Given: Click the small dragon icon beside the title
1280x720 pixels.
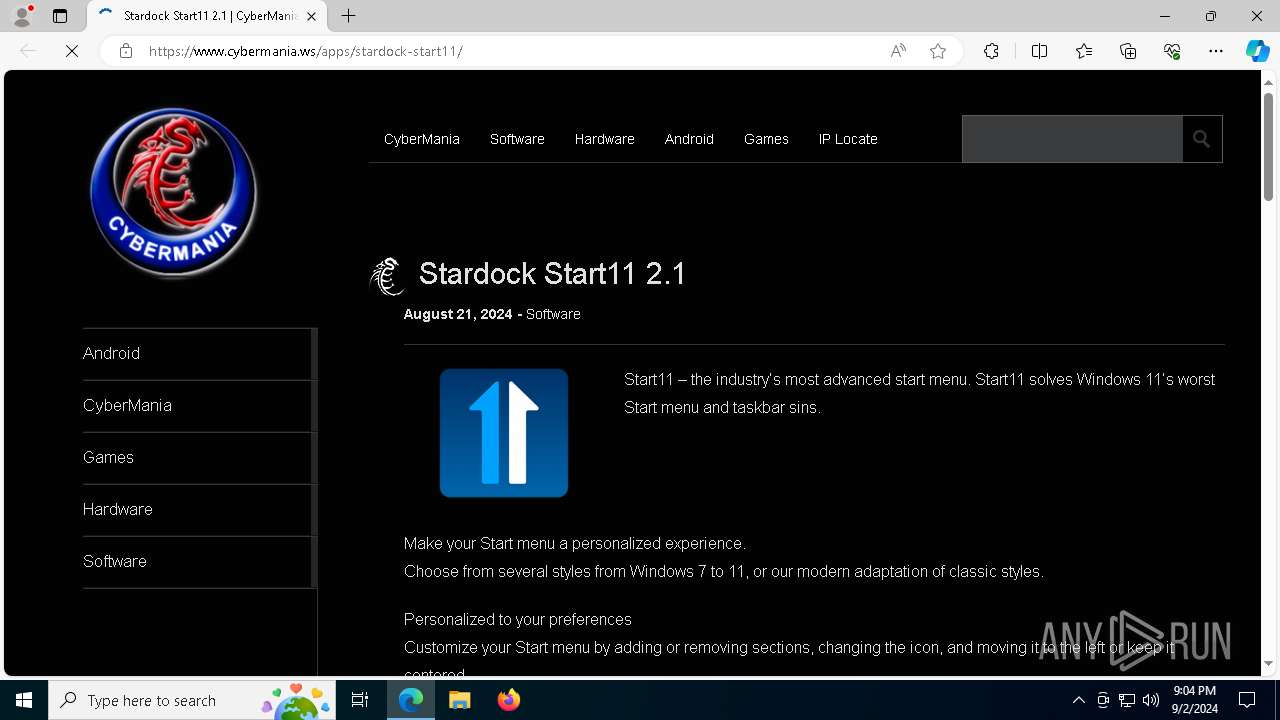Looking at the screenshot, I should coord(387,276).
